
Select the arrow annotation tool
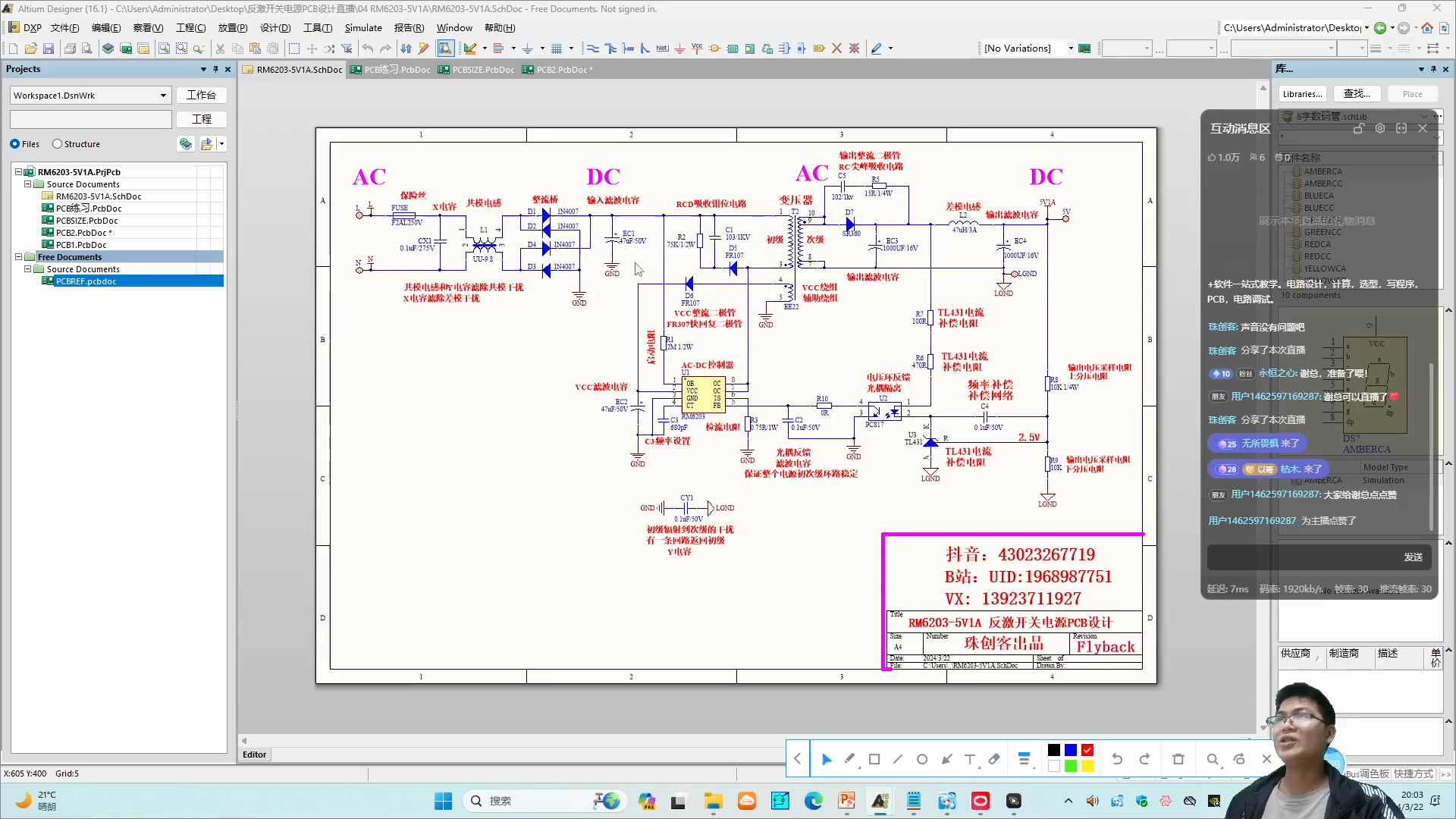(946, 759)
